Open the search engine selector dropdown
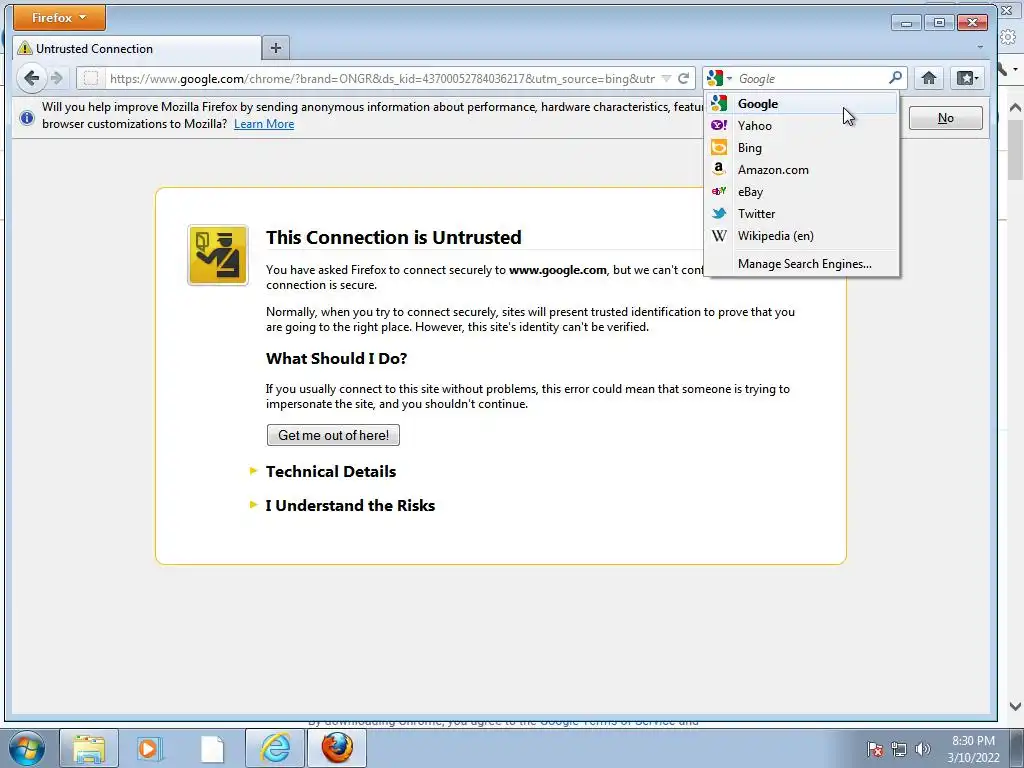This screenshot has height=768, width=1024. pos(719,78)
